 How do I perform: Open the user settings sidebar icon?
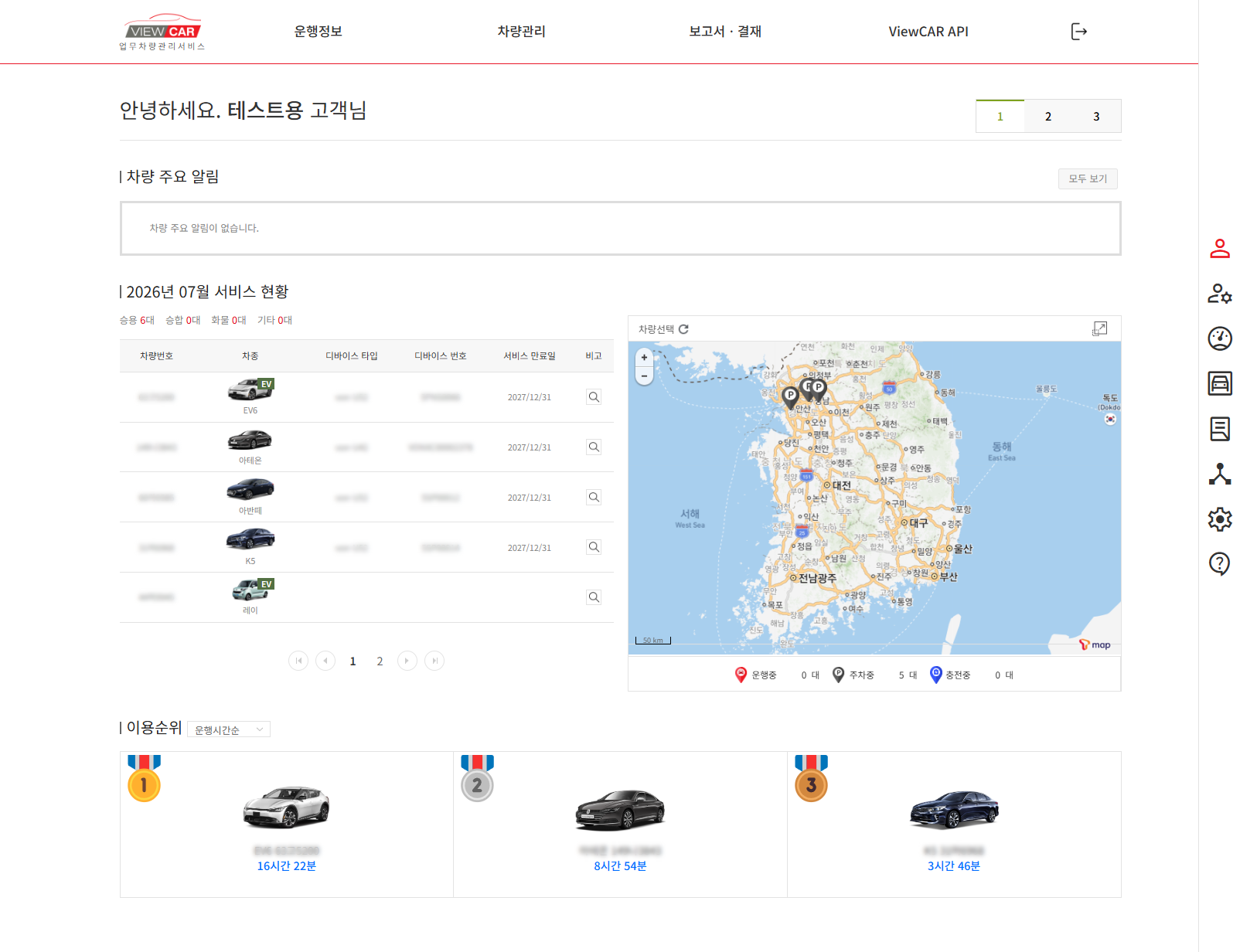pyautogui.click(x=1220, y=294)
